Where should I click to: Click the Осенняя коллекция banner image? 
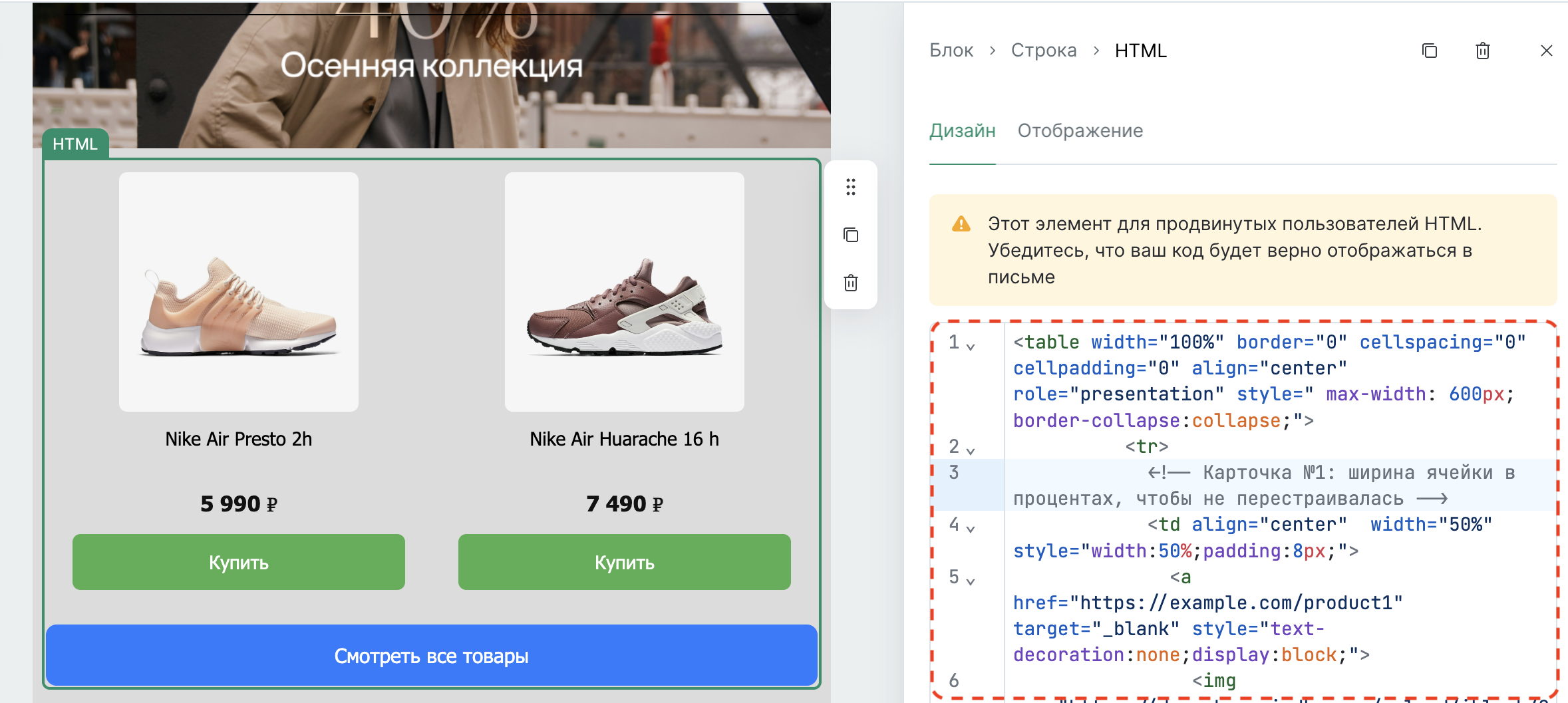pyautogui.click(x=432, y=74)
